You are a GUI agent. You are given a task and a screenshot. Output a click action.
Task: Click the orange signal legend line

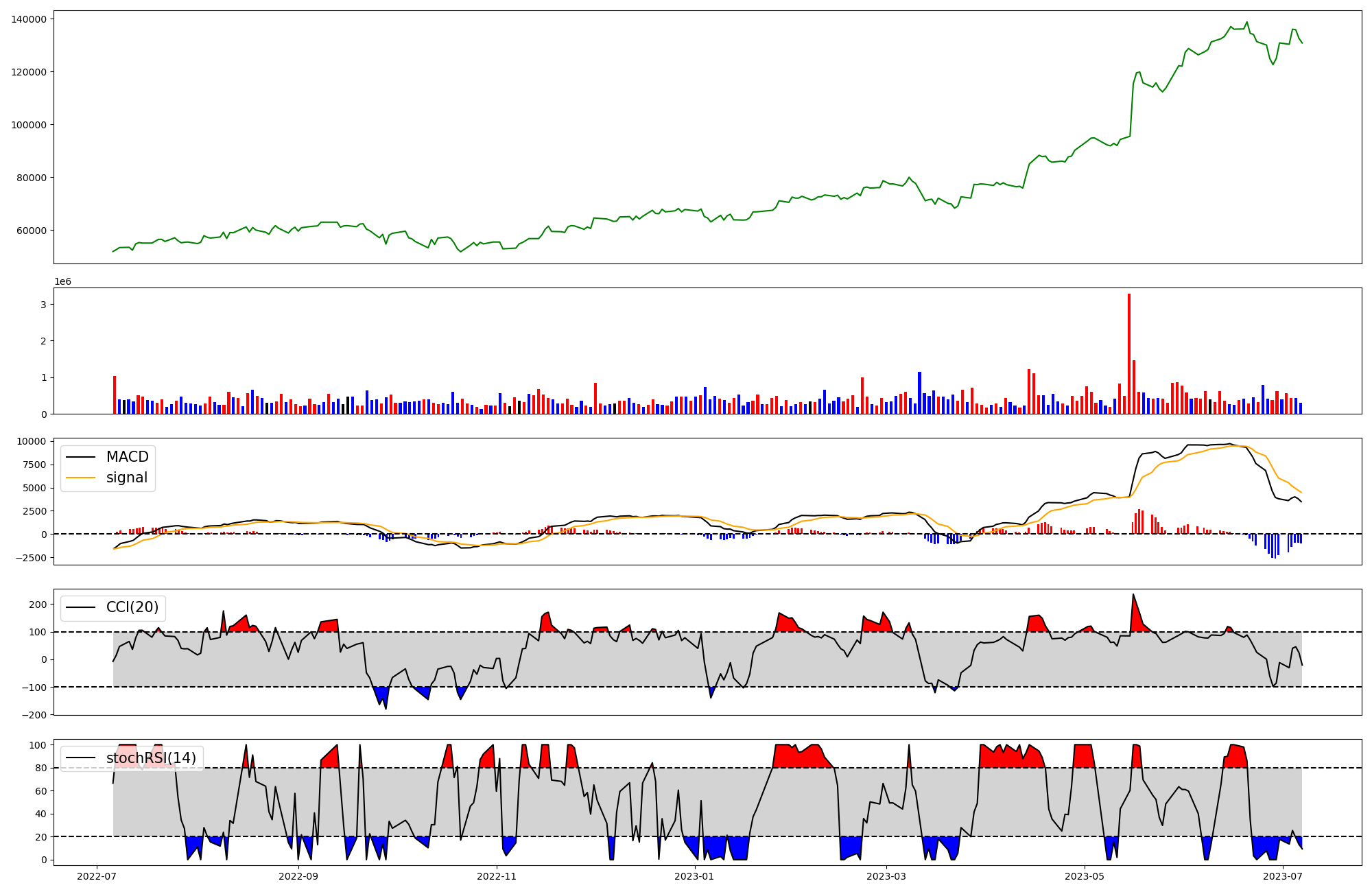tap(81, 478)
